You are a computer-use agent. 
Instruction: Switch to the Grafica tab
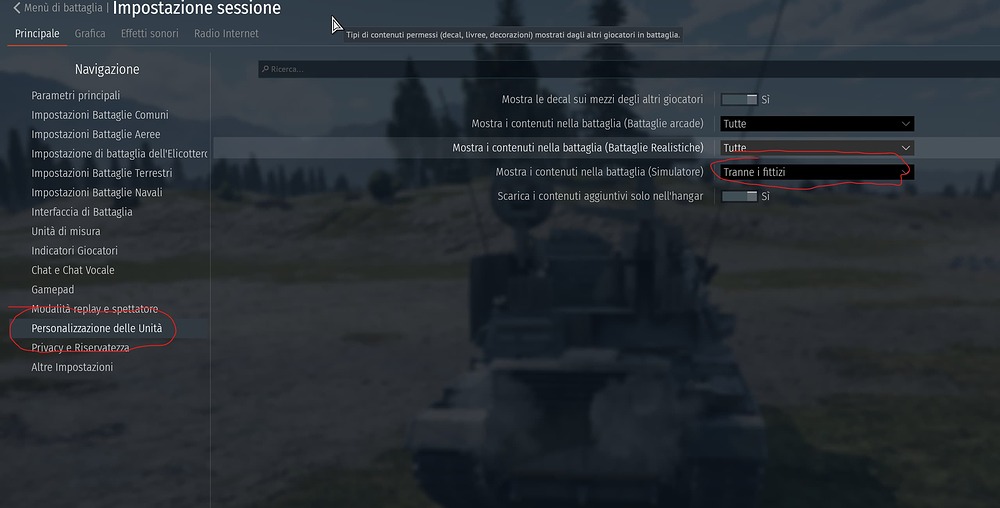click(90, 33)
